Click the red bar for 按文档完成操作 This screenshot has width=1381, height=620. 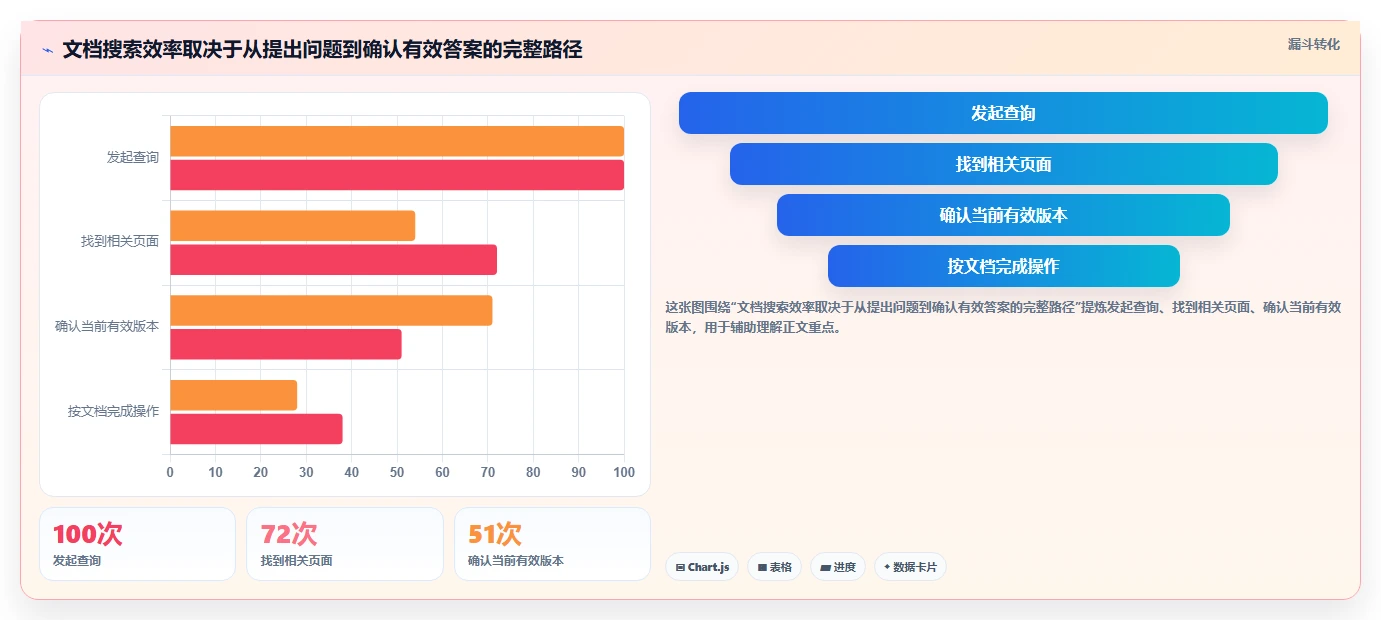256,429
